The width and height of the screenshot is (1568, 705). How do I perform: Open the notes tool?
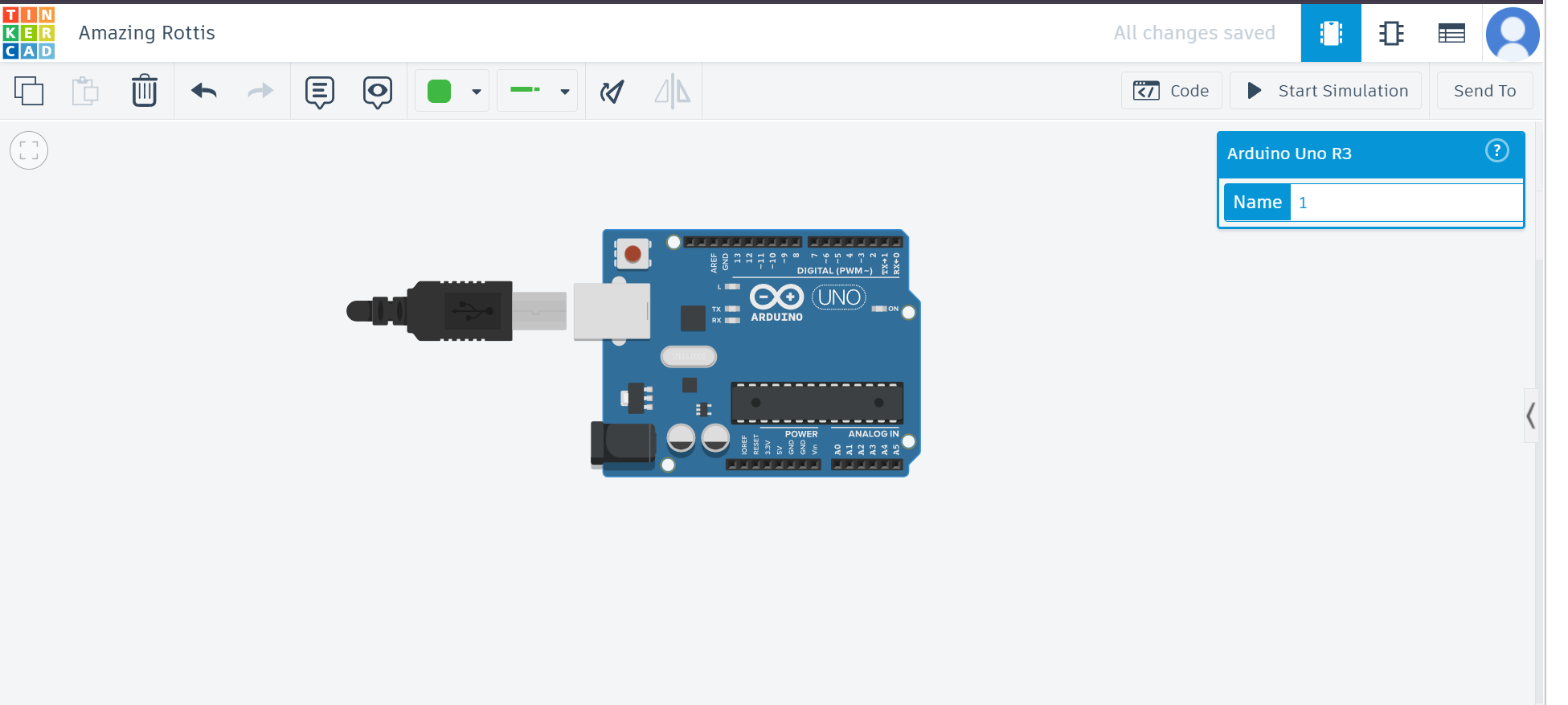[320, 92]
